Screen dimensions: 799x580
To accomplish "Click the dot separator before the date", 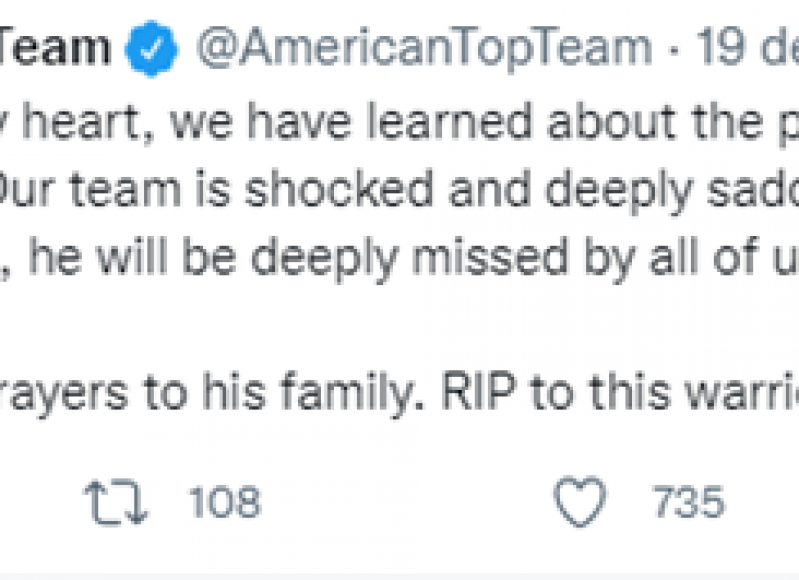I will point(674,50).
